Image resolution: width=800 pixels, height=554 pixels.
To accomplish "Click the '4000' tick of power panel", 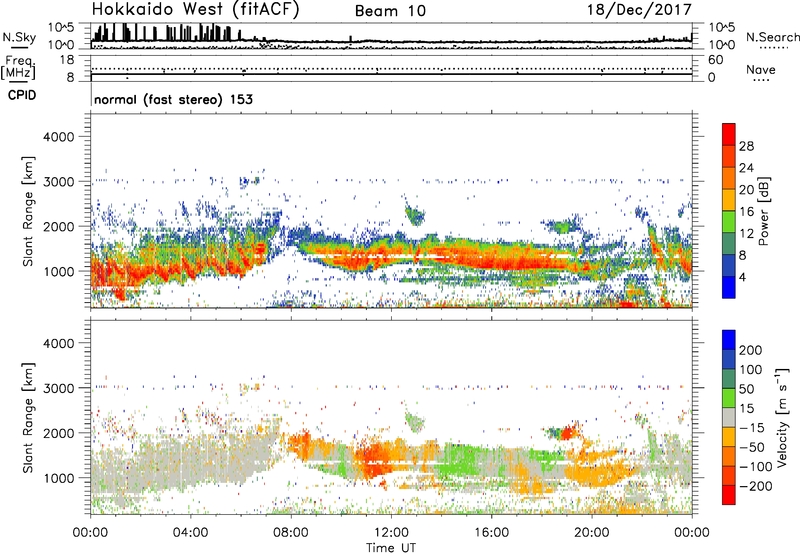I will [59, 137].
